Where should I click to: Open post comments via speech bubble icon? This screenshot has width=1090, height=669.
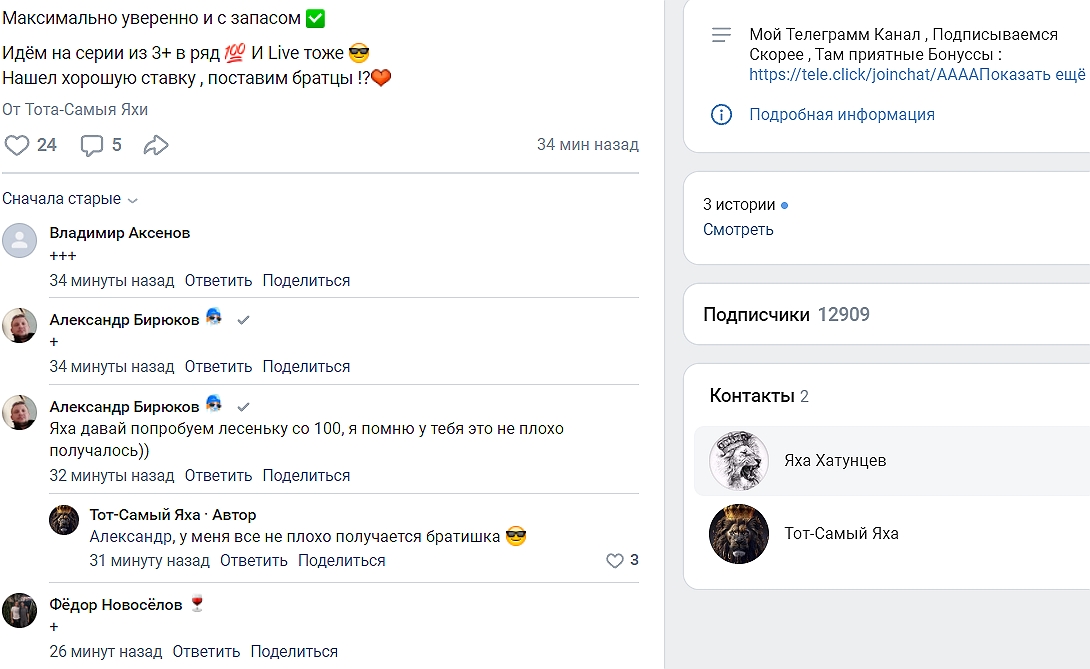pos(92,146)
